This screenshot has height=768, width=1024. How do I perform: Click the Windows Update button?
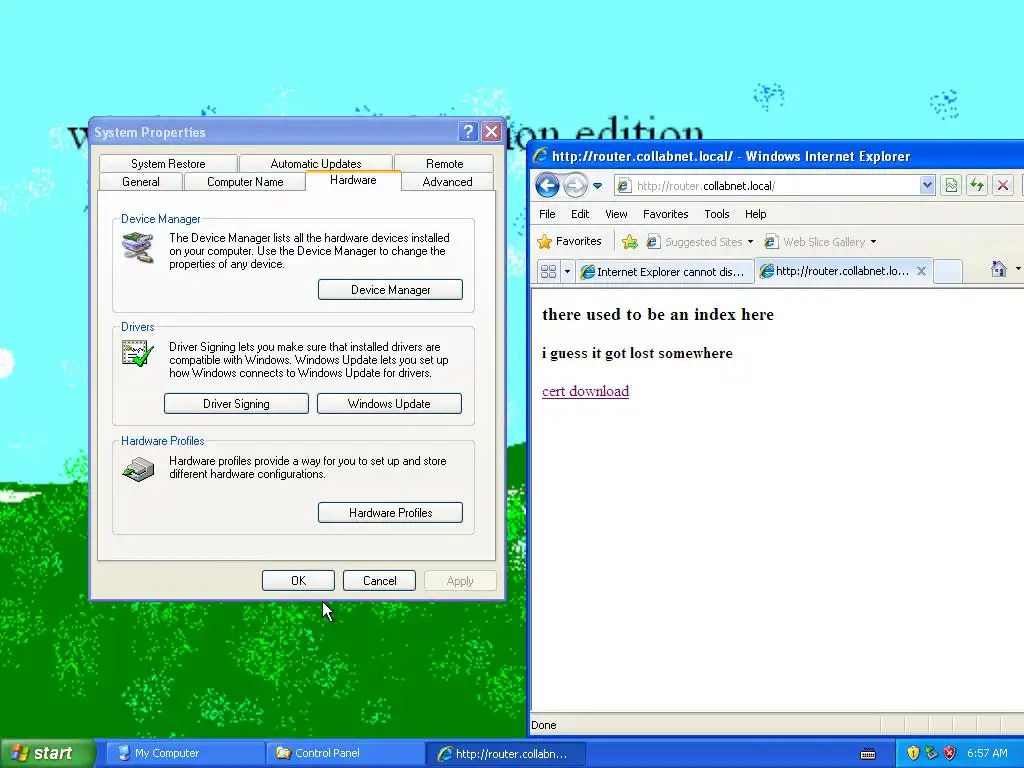pos(389,404)
